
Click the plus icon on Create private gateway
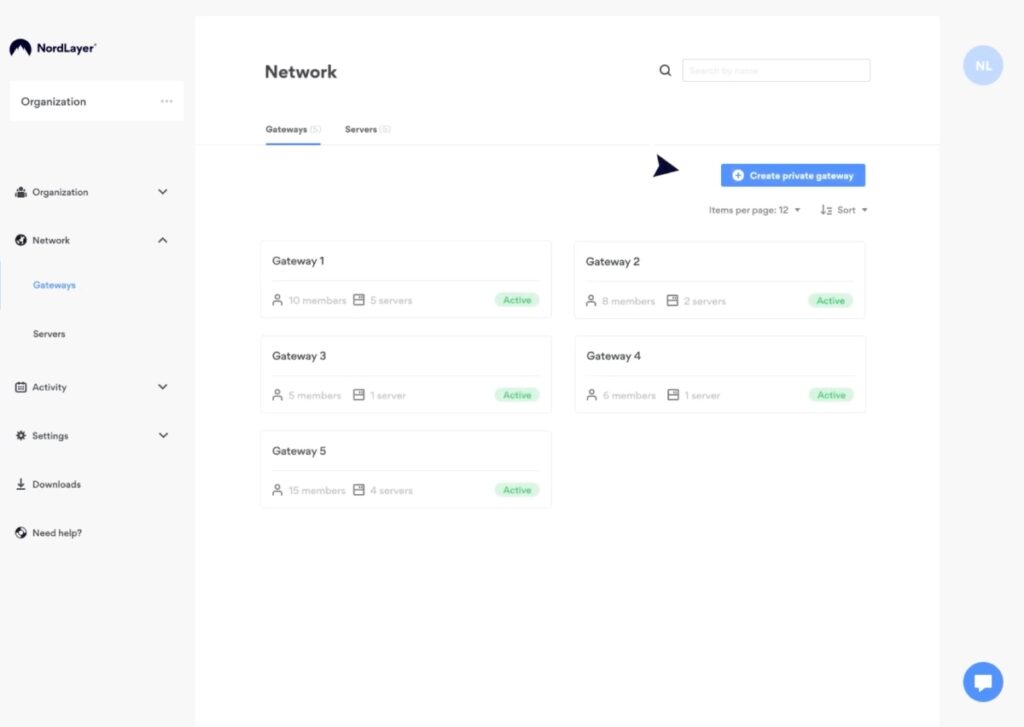coord(738,175)
